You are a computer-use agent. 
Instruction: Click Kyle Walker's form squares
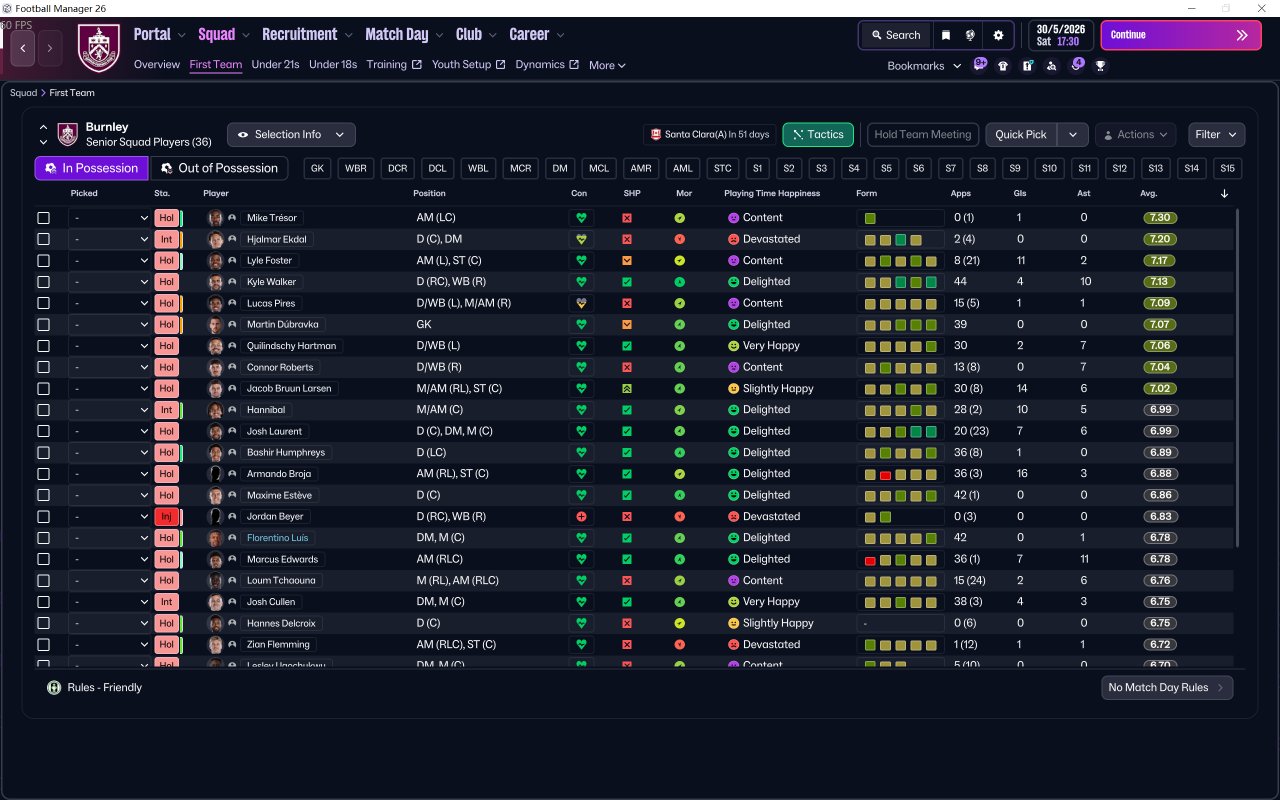901,282
